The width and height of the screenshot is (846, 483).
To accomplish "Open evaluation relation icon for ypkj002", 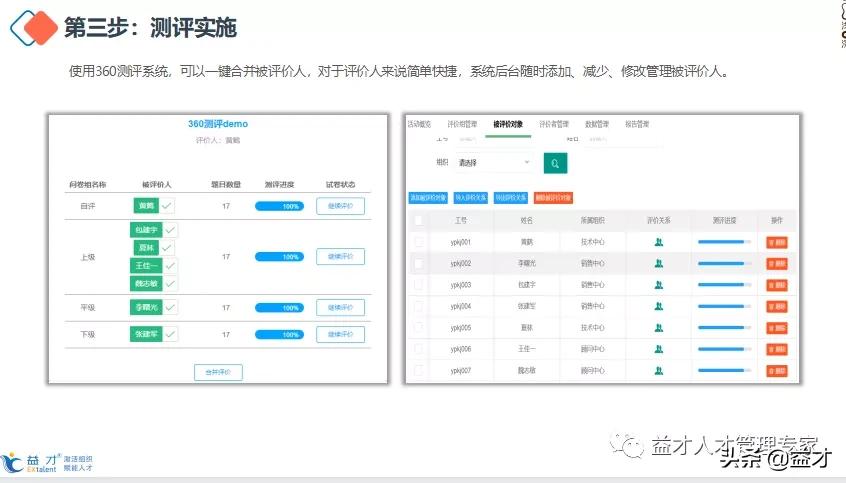I will [658, 263].
